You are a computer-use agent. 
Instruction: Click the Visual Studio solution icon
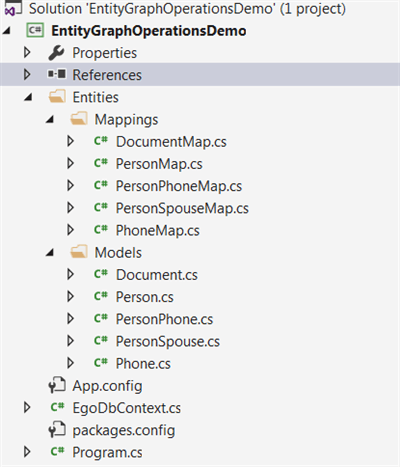tap(13, 8)
